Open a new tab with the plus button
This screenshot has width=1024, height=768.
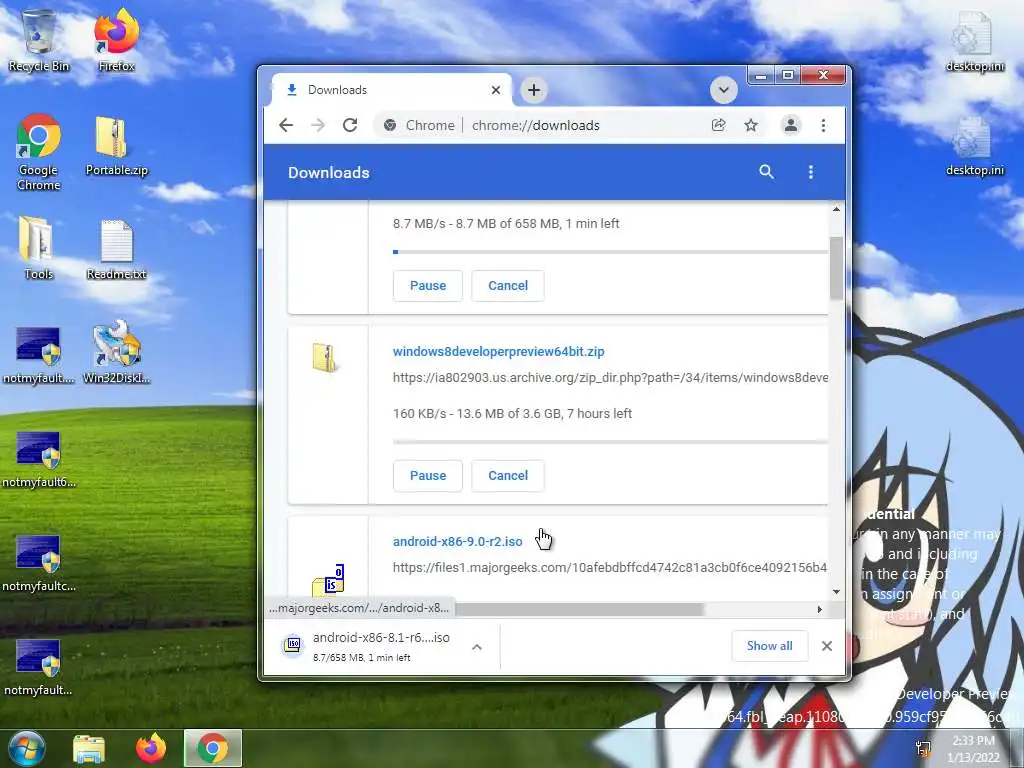534,90
